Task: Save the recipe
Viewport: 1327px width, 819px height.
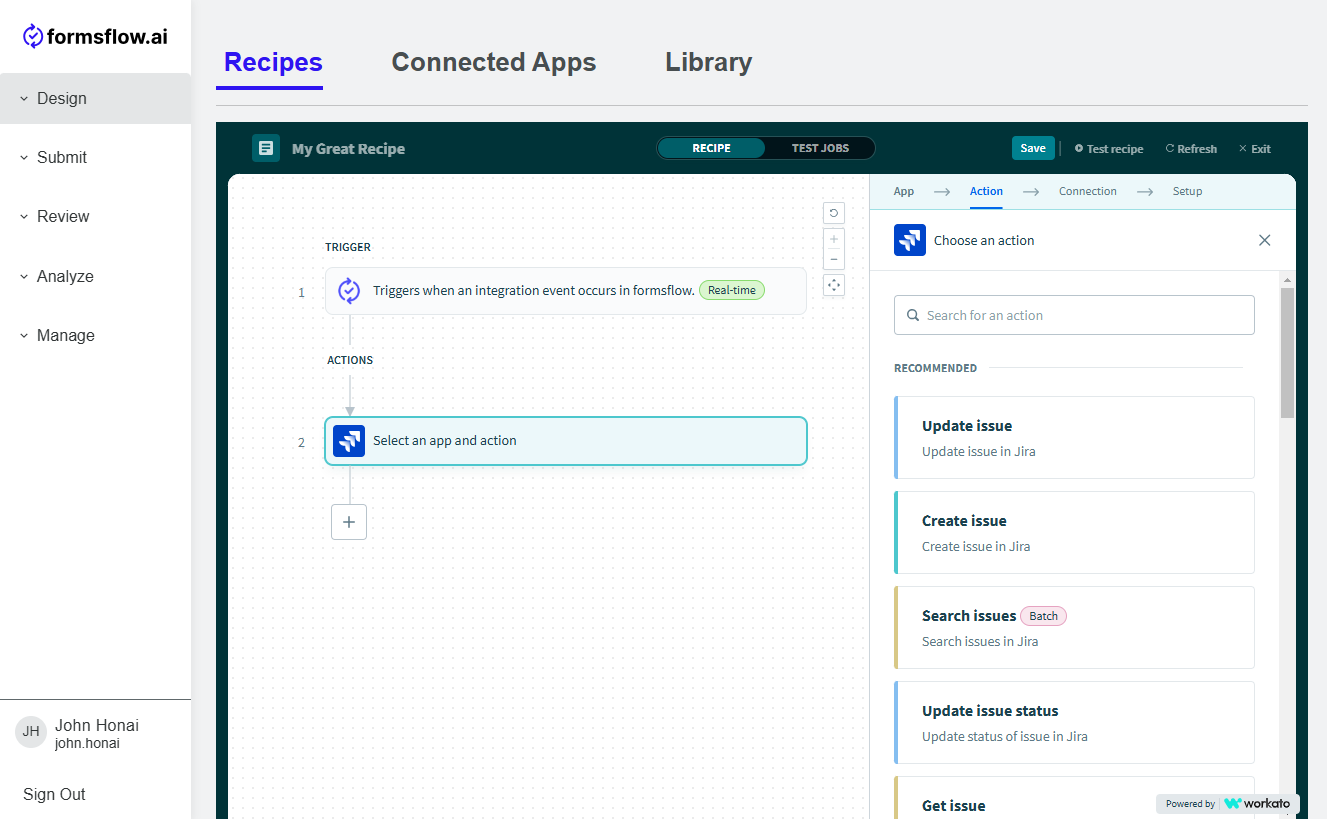Action: pos(1033,148)
